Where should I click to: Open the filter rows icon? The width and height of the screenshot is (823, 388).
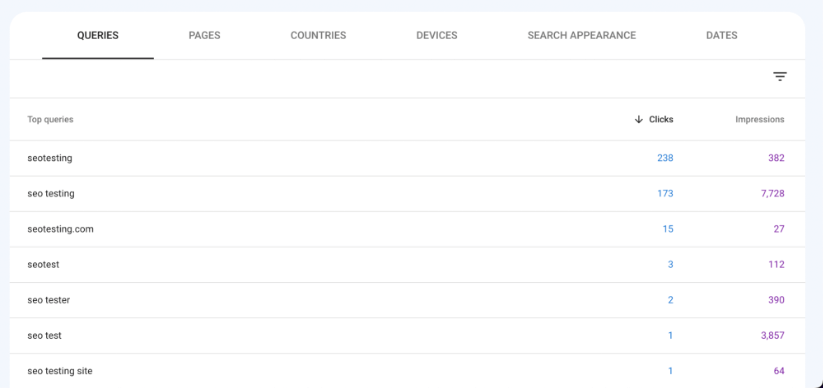tap(779, 77)
